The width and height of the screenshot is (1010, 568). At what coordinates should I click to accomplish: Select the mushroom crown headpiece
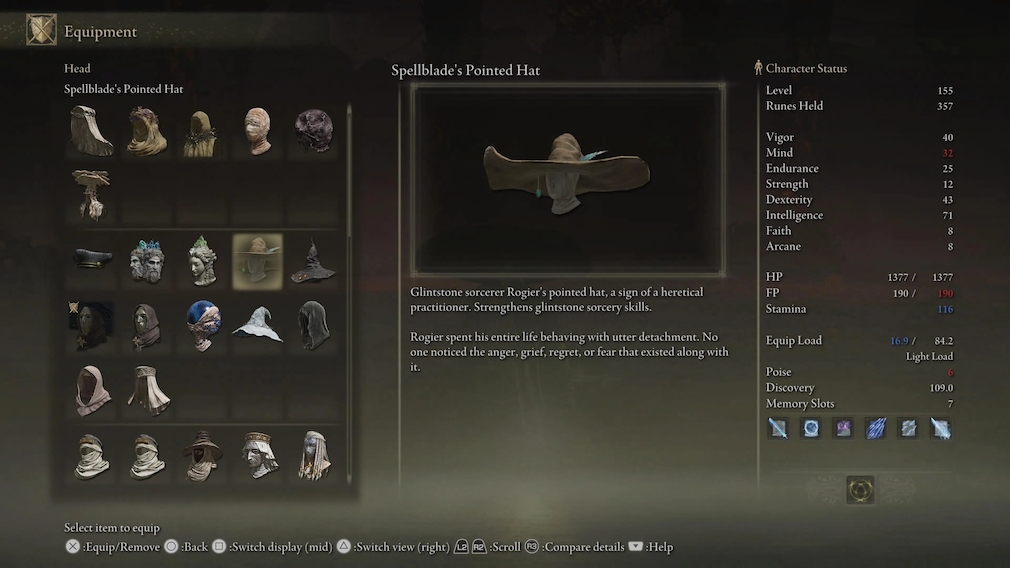point(91,195)
